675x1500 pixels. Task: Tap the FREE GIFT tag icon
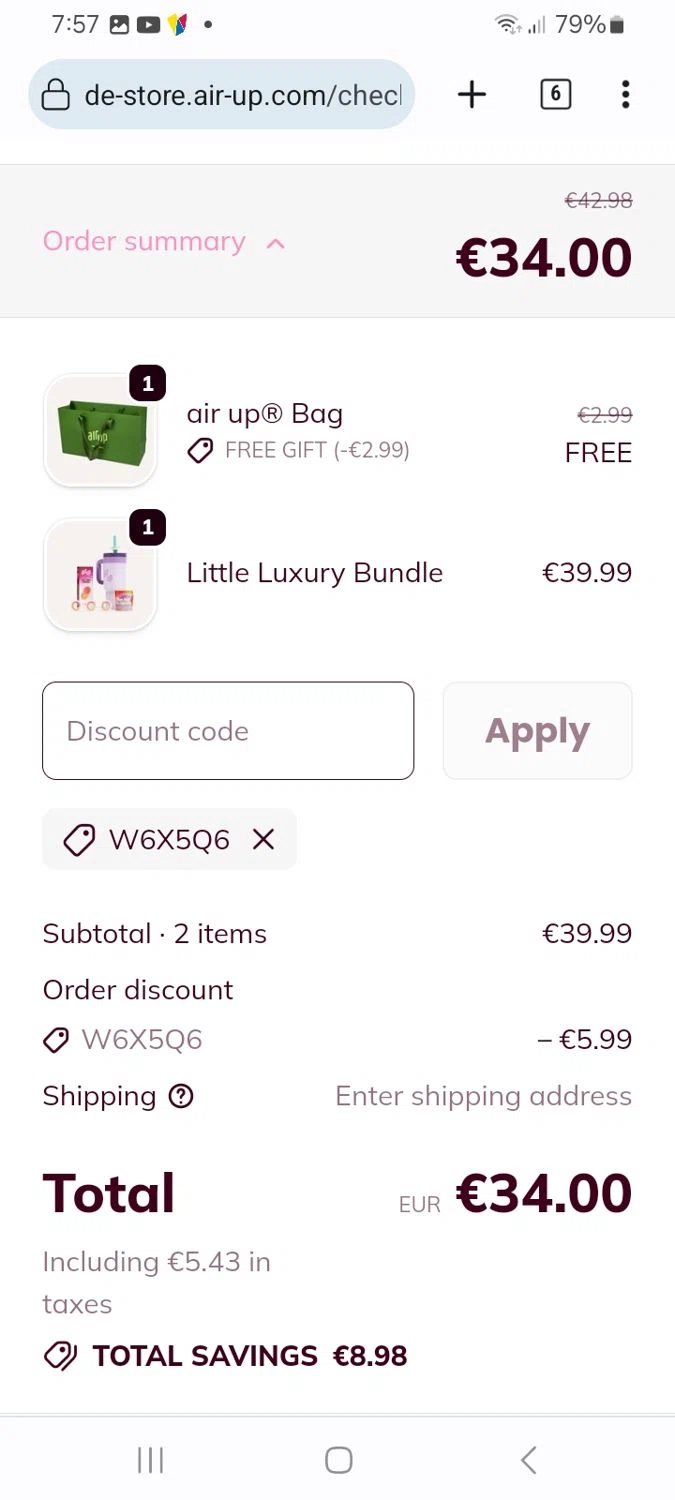tap(200, 451)
